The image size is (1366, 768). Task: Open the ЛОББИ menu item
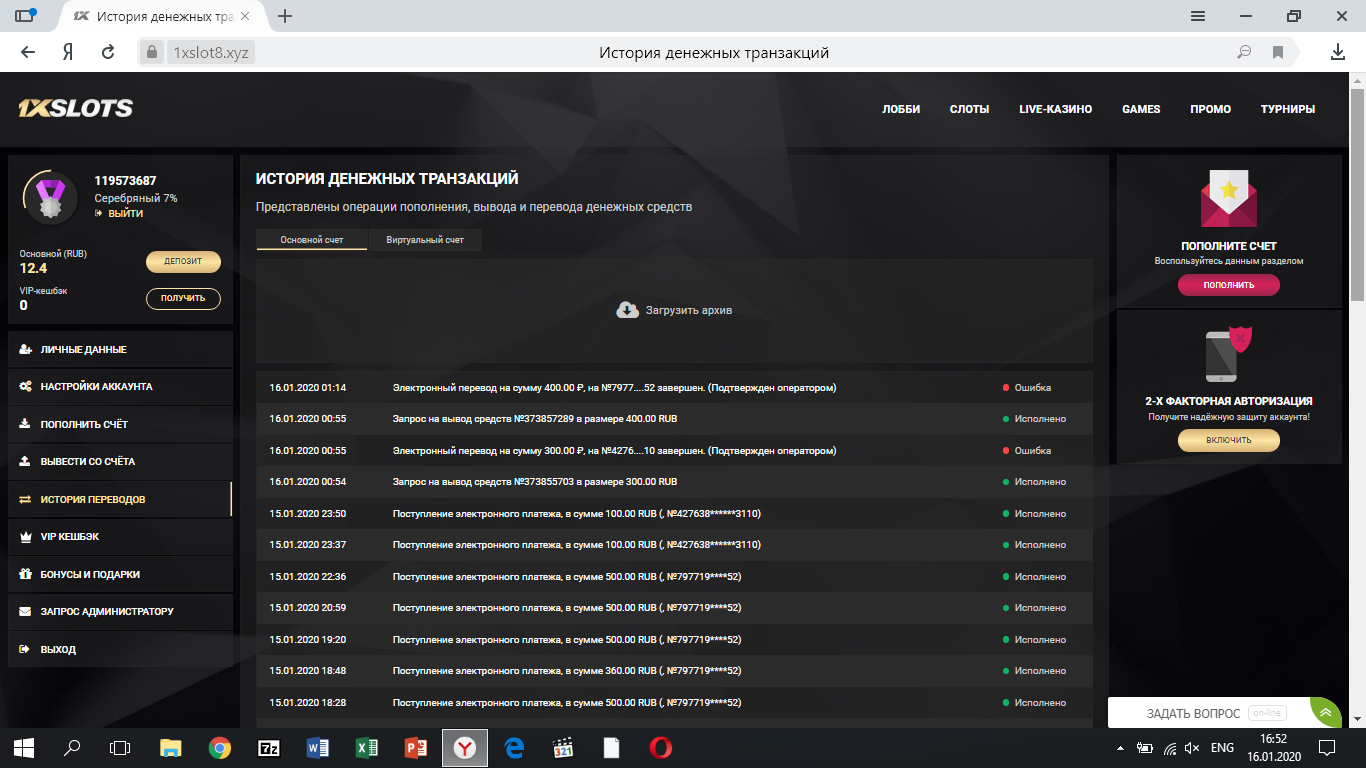(x=901, y=109)
